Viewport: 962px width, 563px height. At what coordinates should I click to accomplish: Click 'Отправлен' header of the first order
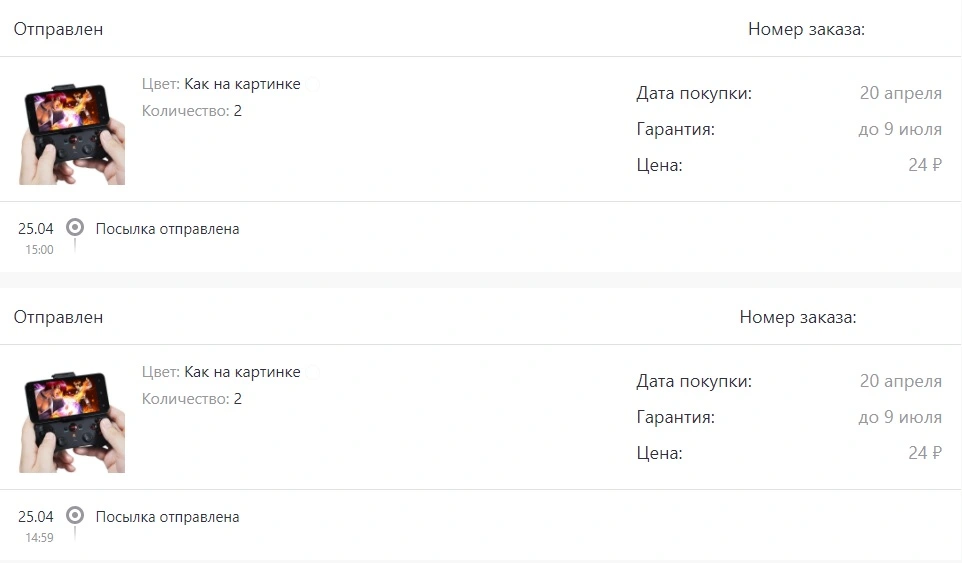[58, 29]
